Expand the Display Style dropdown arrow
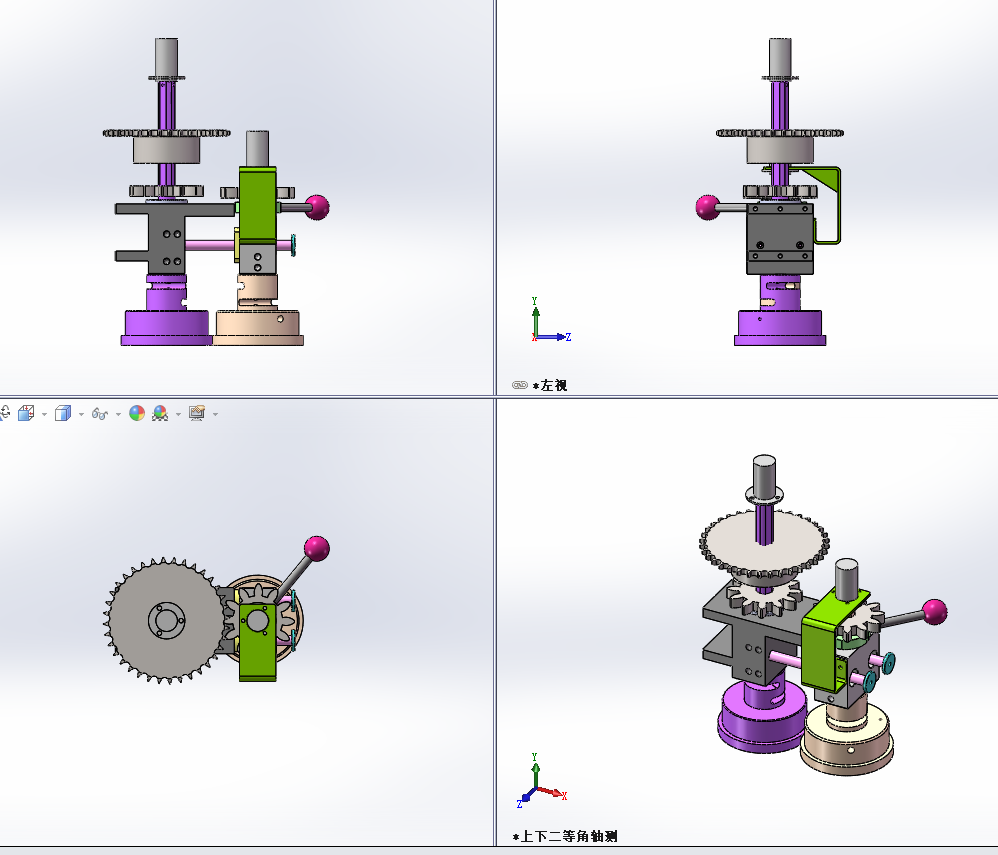This screenshot has width=998, height=855. coord(81,414)
